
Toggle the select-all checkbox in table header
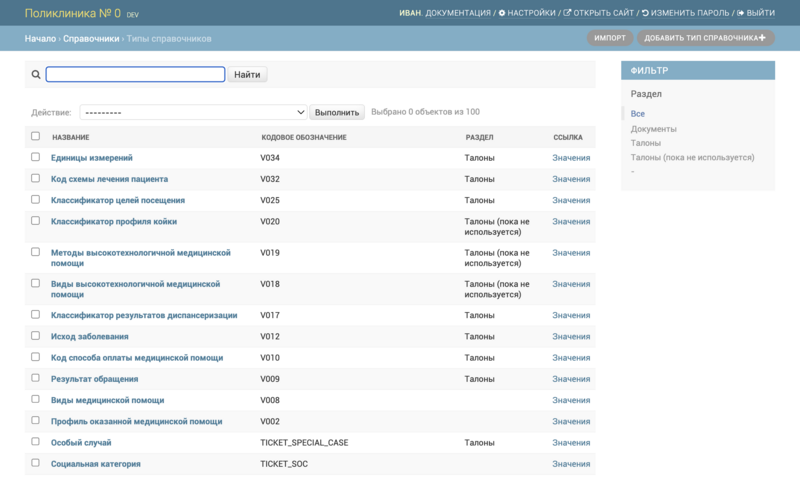(x=35, y=136)
